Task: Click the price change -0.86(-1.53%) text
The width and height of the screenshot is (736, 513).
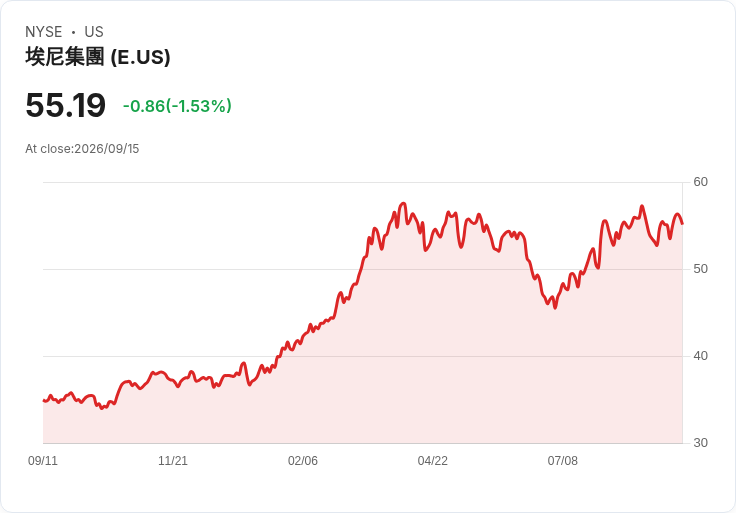Action: 177,106
